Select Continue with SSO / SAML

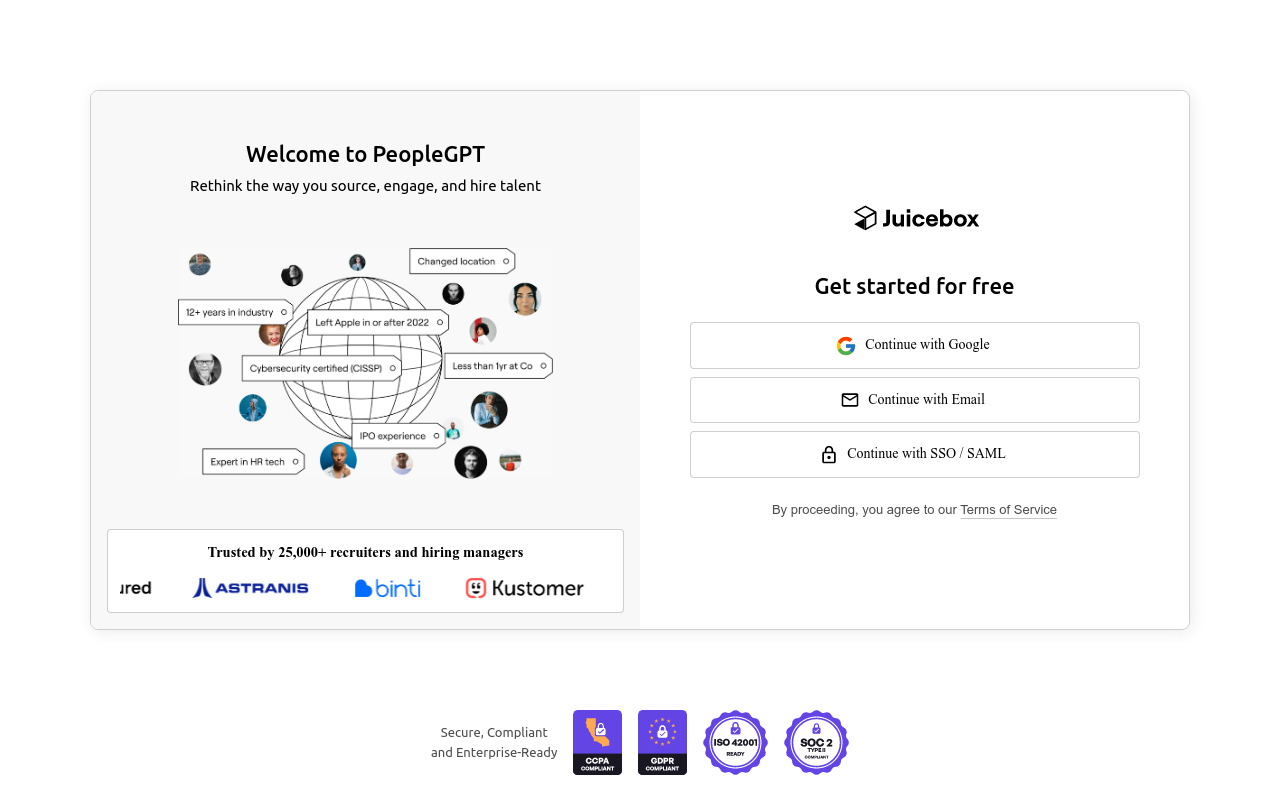click(914, 454)
